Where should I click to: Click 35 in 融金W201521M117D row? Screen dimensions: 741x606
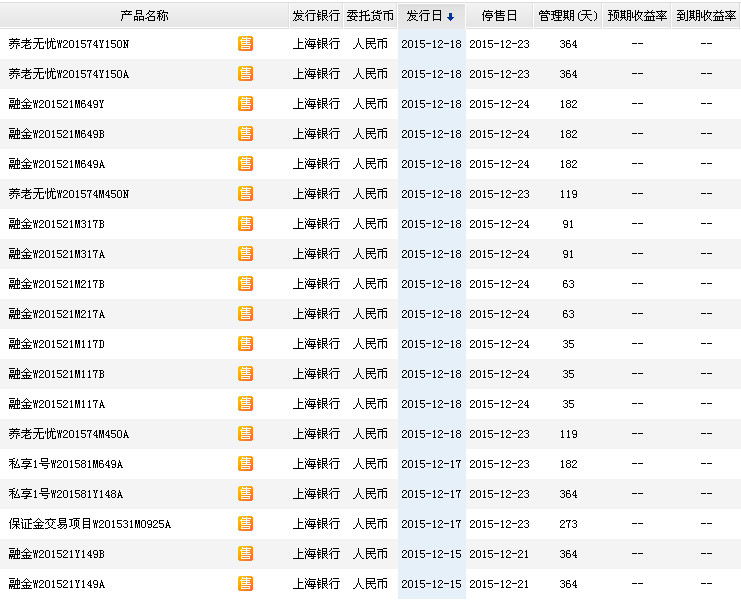point(568,344)
